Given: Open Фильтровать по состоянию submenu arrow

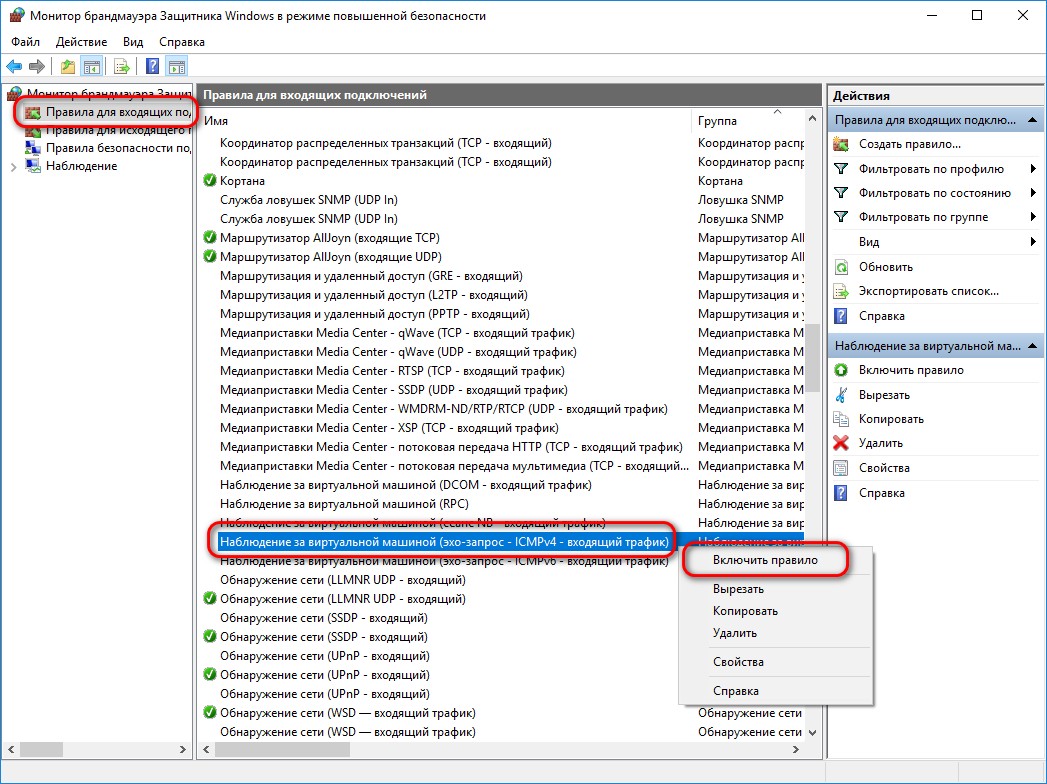Looking at the screenshot, I should [1034, 193].
